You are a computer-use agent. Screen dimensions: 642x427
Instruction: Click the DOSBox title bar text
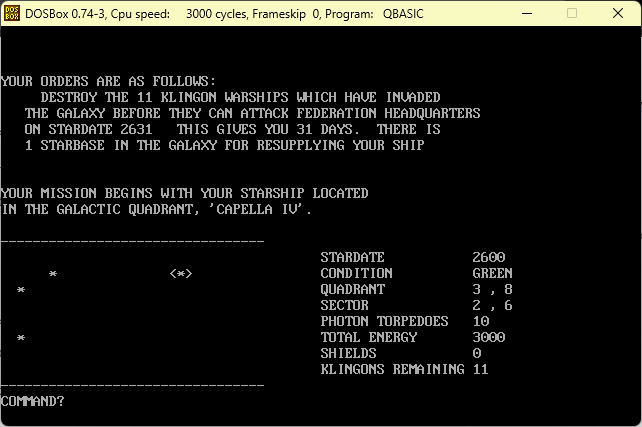[224, 14]
